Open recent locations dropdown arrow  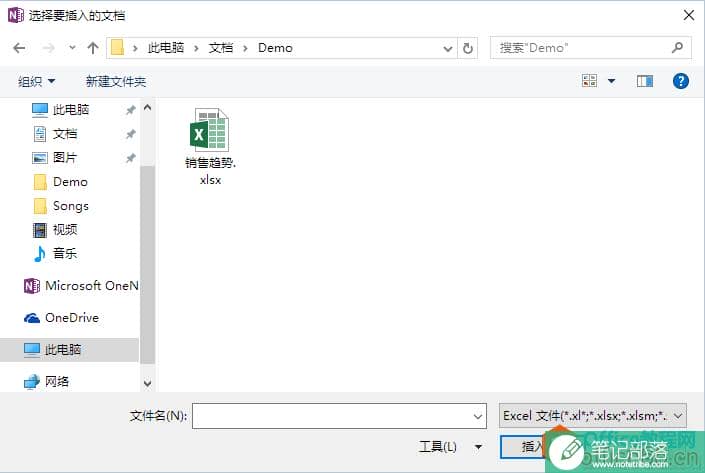pos(72,47)
